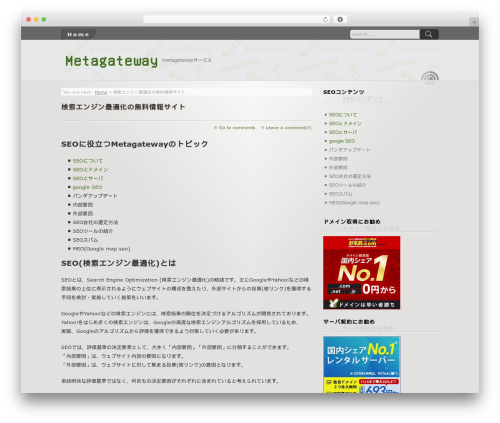Open a new browser tab with plus
The height and width of the screenshot is (423, 500).
tap(474, 22)
